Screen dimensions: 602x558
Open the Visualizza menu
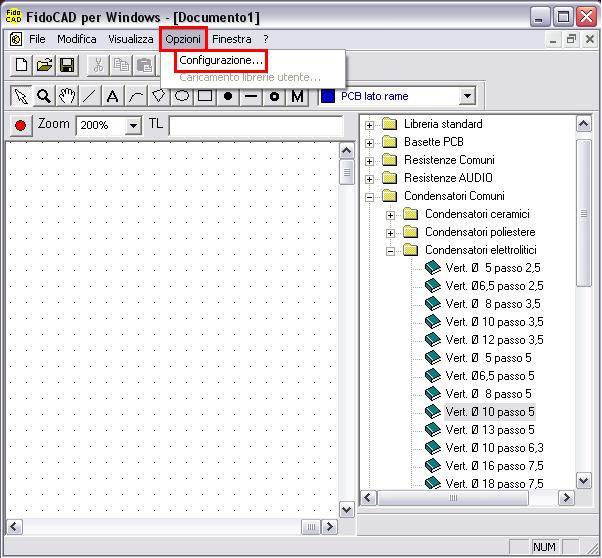pos(131,39)
